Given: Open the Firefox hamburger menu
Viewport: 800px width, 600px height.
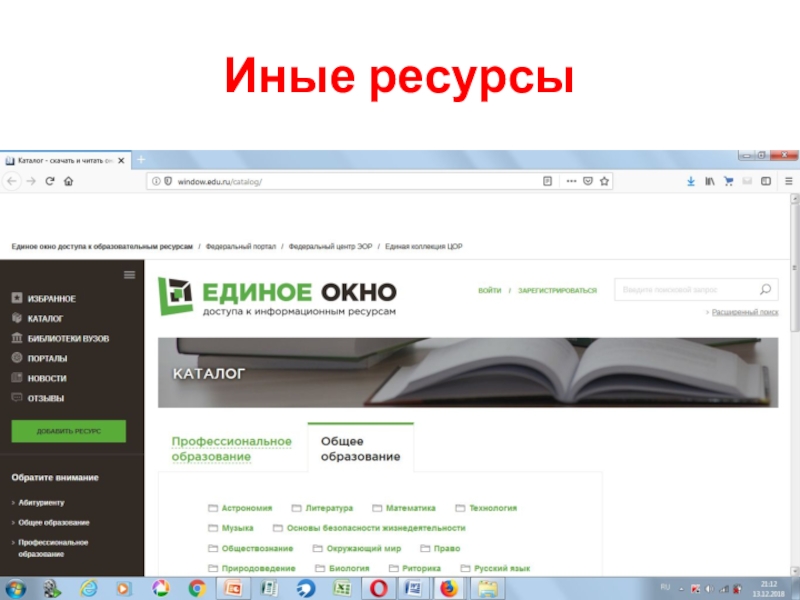Looking at the screenshot, I should coord(789,181).
